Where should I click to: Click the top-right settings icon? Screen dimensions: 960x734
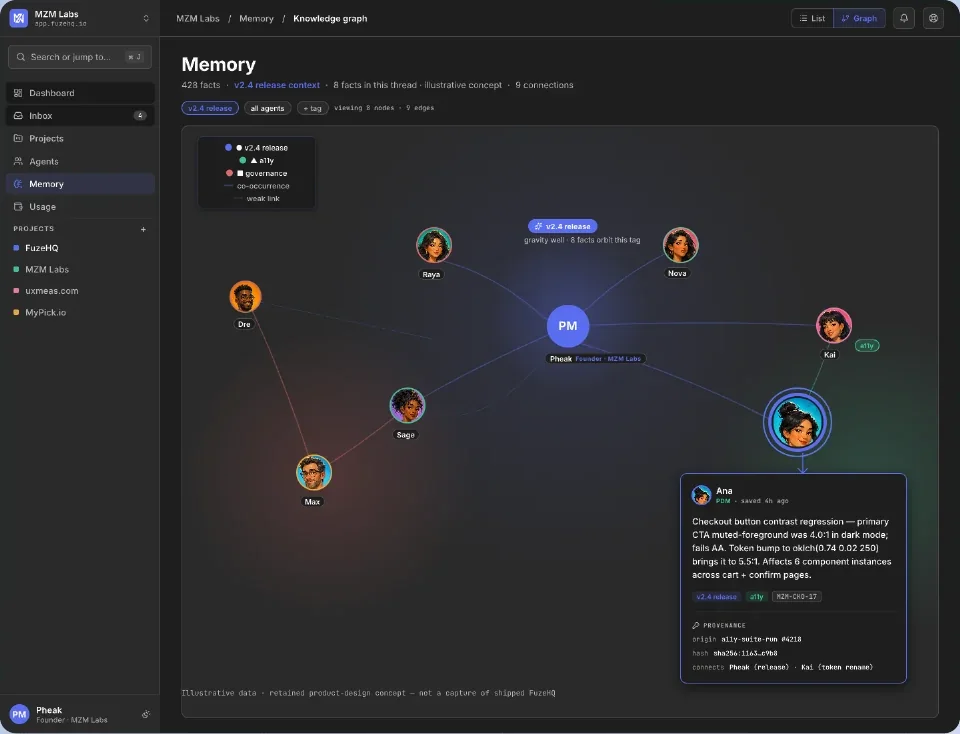pos(933,18)
